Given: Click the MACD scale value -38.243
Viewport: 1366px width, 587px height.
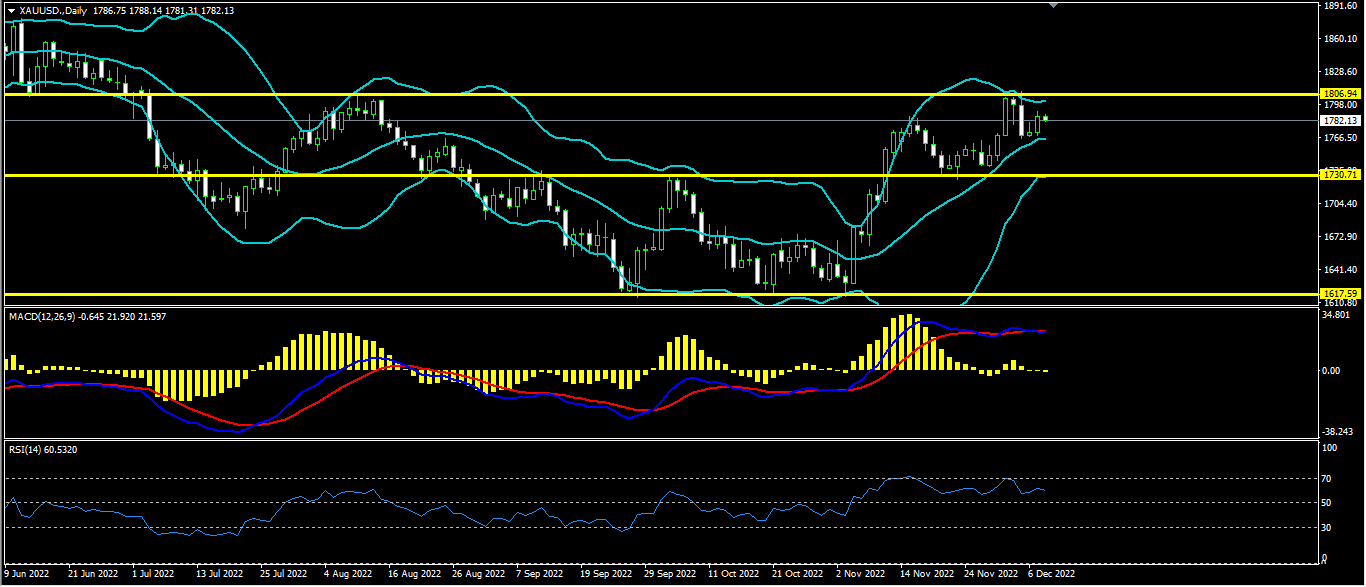Looking at the screenshot, I should pos(1337,432).
